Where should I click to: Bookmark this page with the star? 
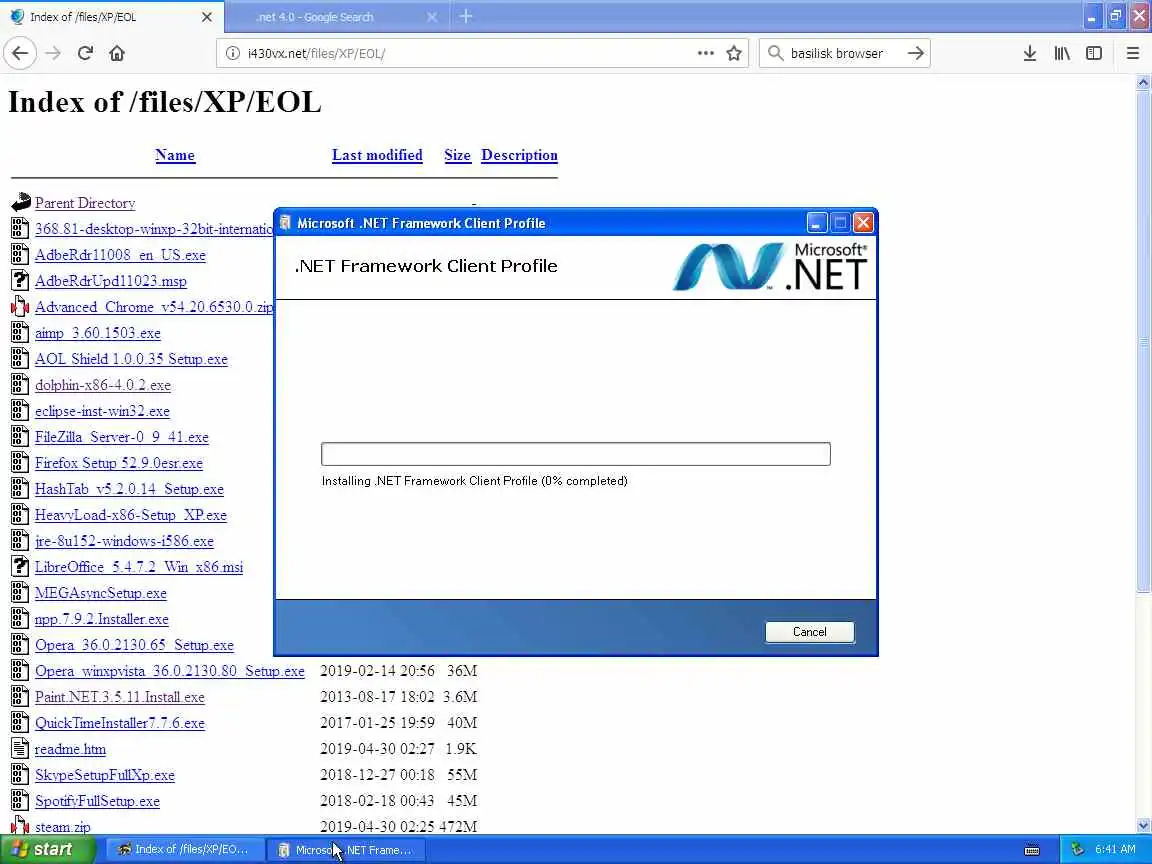(x=733, y=53)
